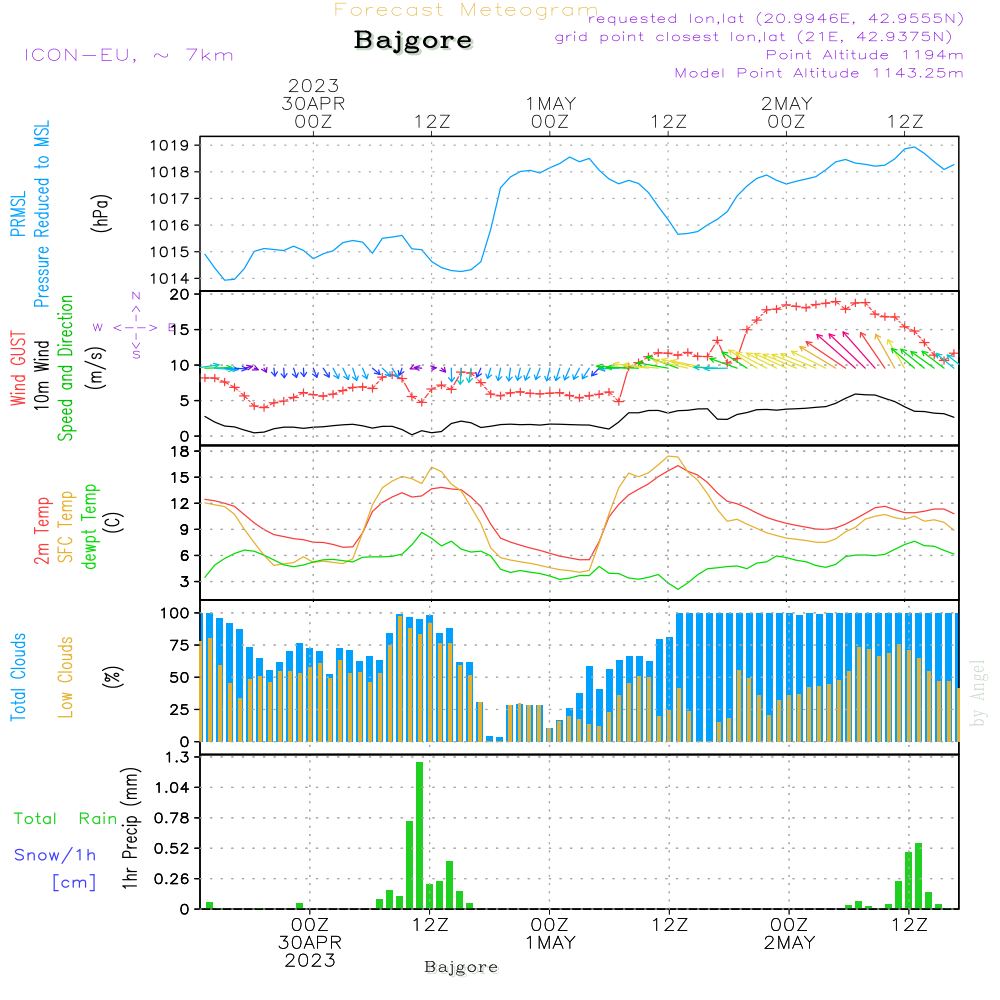Select 'Point Altitude 1194m' text
1000x1000 pixels.
click(864, 55)
